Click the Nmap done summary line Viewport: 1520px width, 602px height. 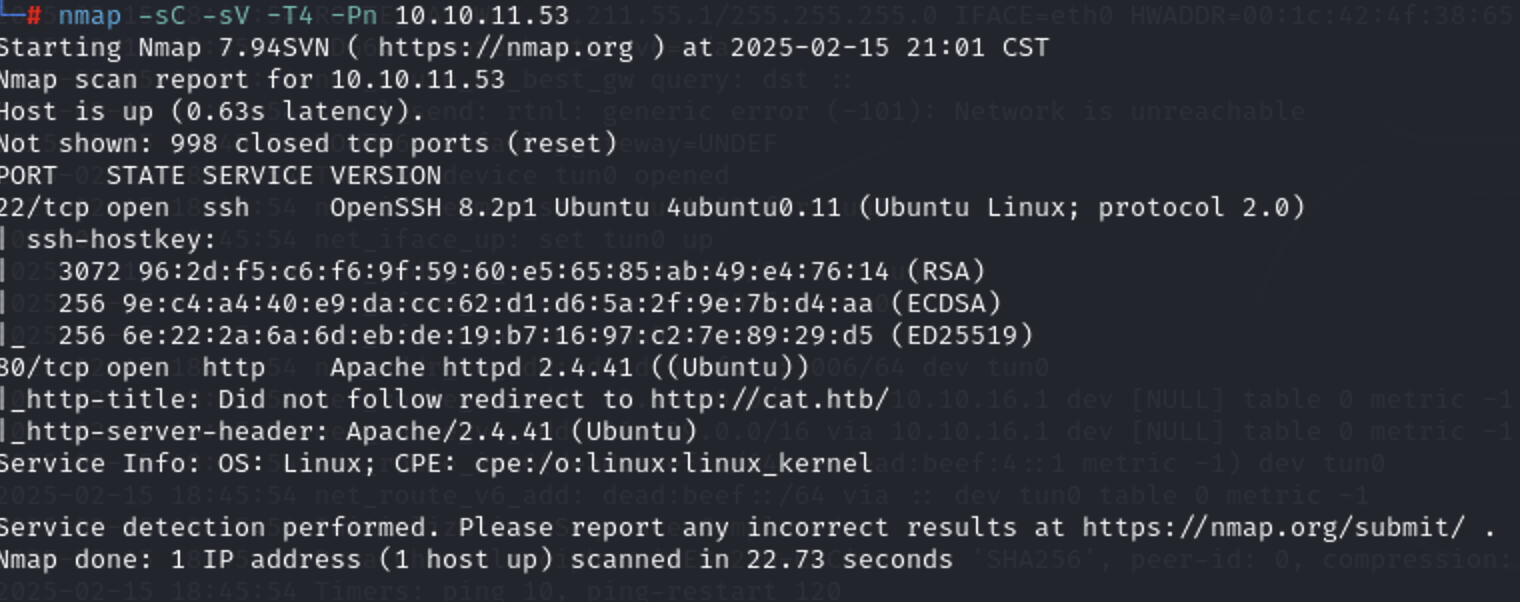tap(476, 559)
